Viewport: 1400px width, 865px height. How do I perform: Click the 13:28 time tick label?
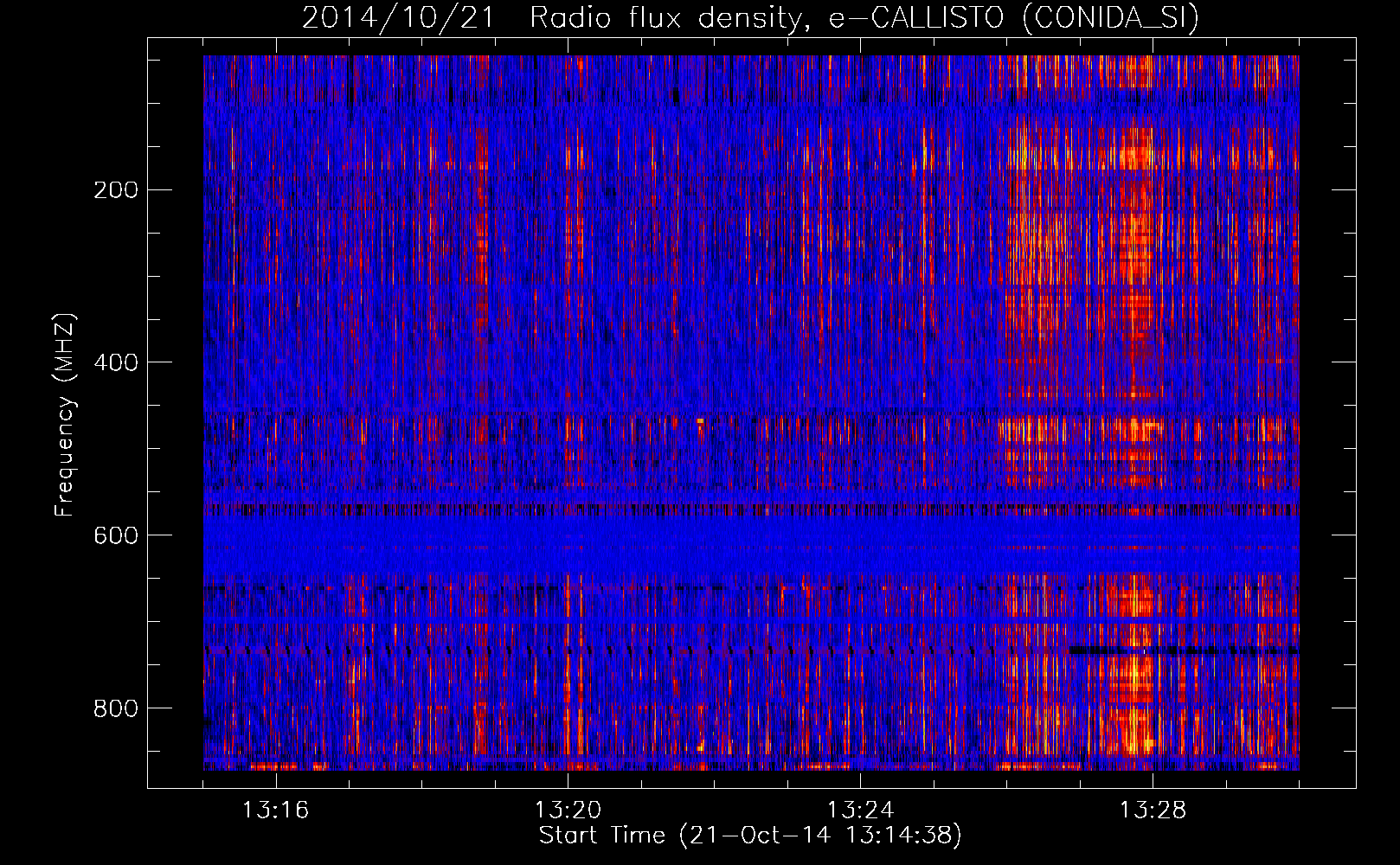point(1153,811)
